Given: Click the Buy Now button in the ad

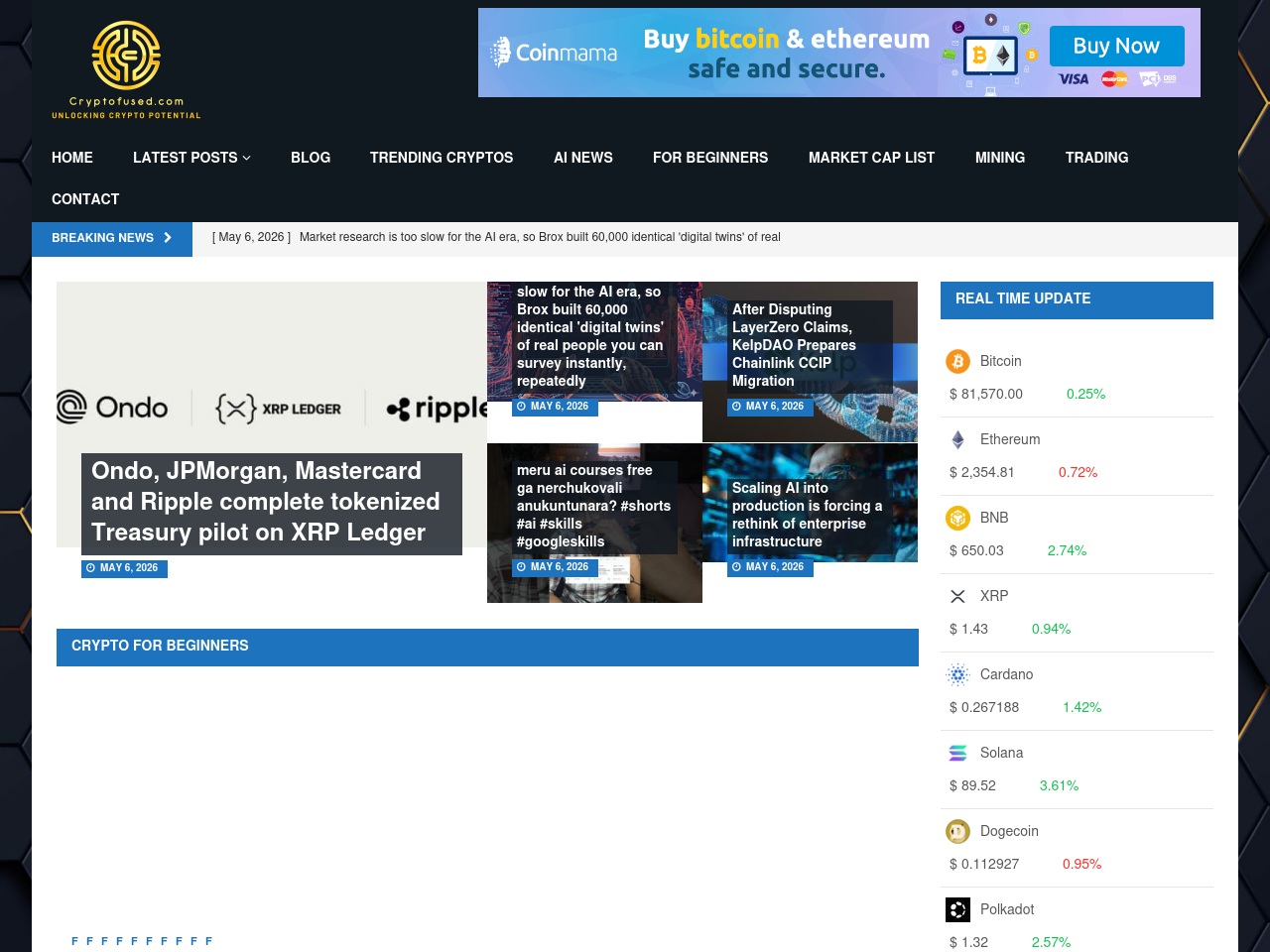Looking at the screenshot, I should pyautogui.click(x=1116, y=46).
